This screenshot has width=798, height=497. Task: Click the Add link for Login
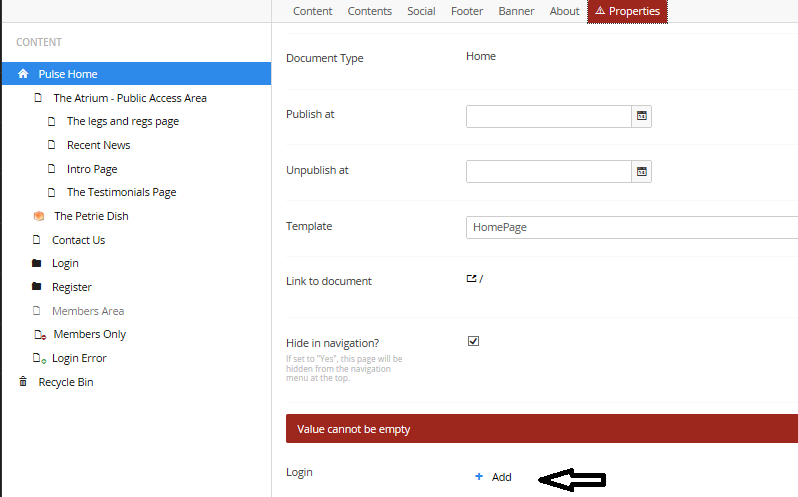tap(501, 477)
